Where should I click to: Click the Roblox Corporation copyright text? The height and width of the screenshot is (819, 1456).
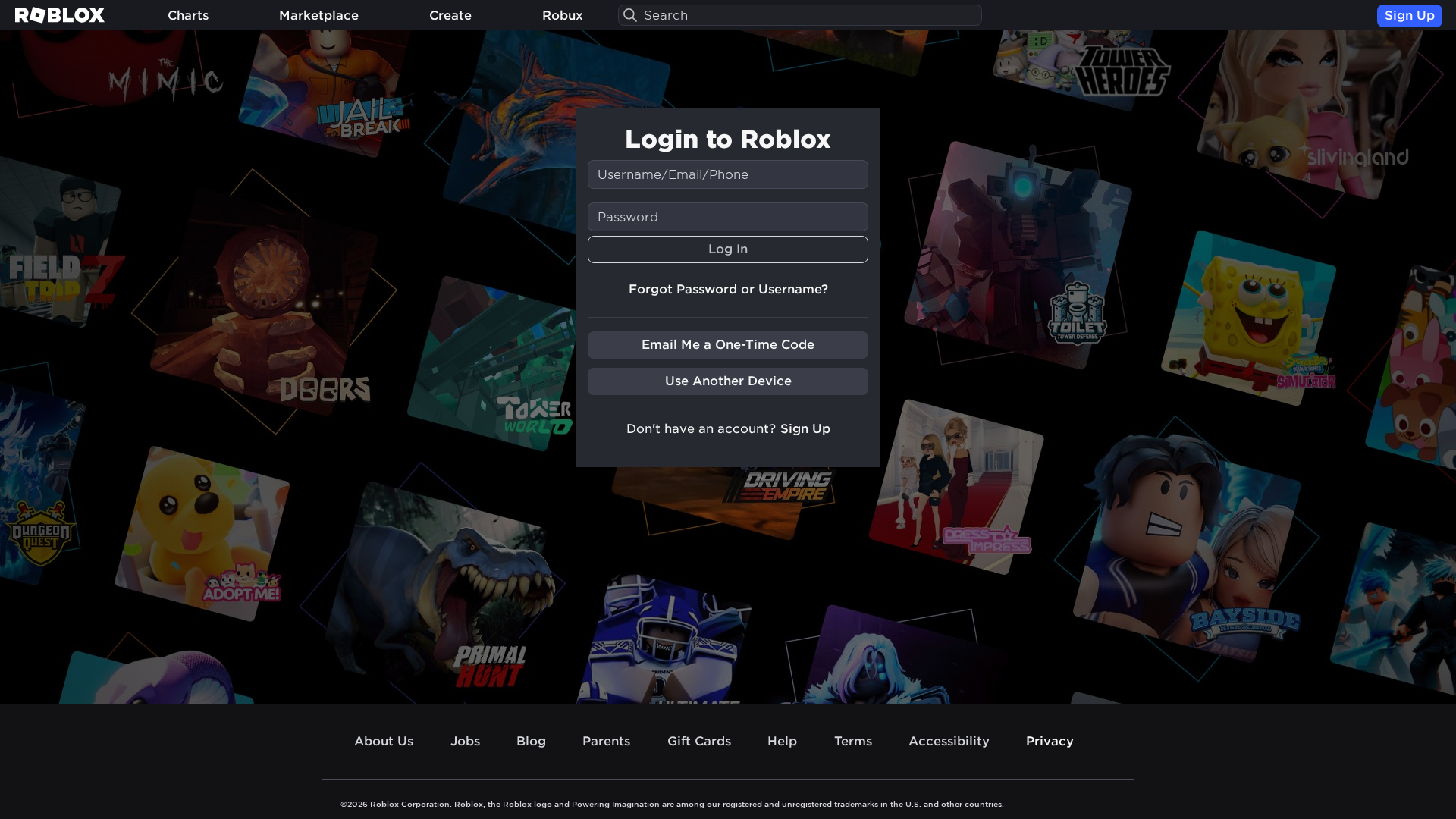(x=672, y=804)
